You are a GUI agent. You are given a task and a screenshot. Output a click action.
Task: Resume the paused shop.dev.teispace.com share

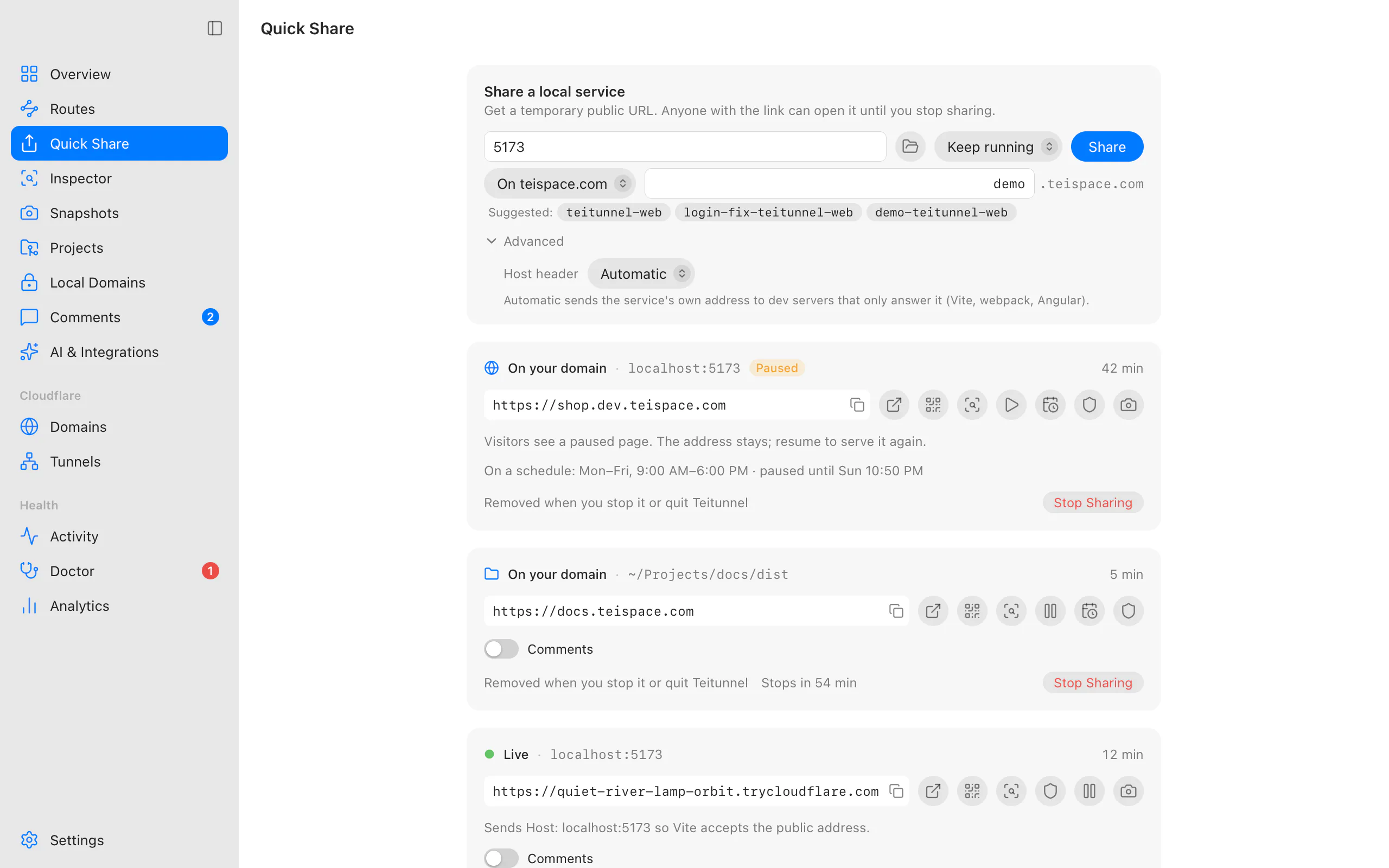(1011, 405)
